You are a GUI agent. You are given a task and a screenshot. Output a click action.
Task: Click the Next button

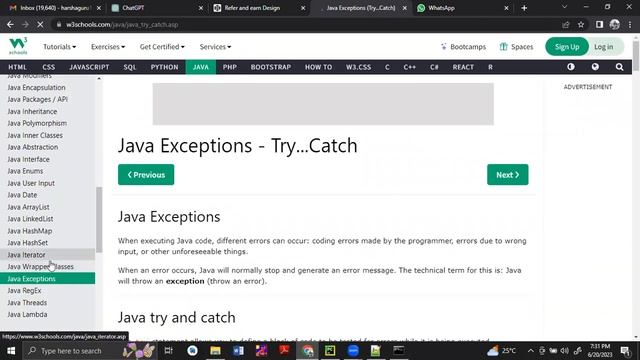507,175
